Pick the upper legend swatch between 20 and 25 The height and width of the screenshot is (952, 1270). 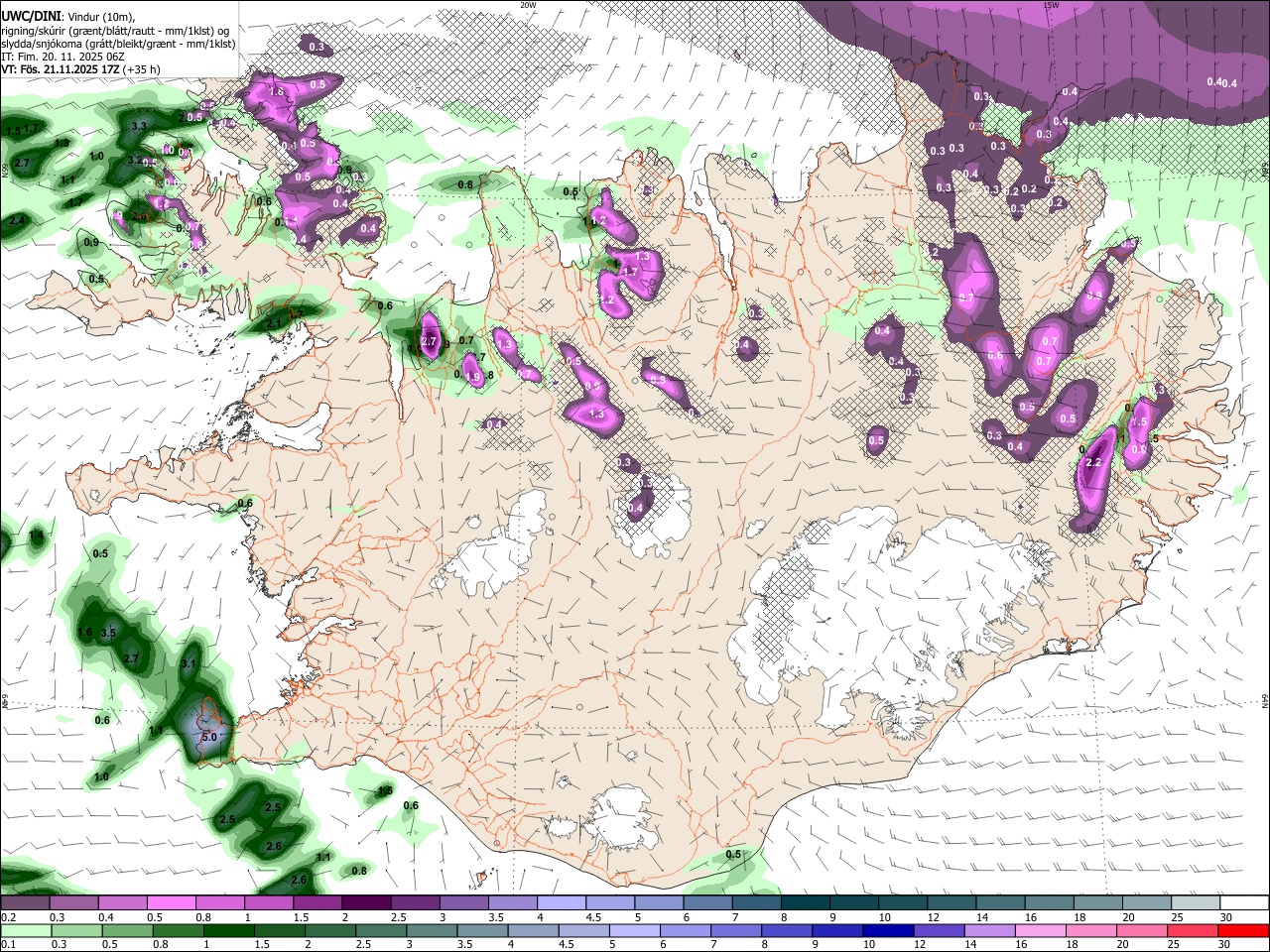(1146, 902)
